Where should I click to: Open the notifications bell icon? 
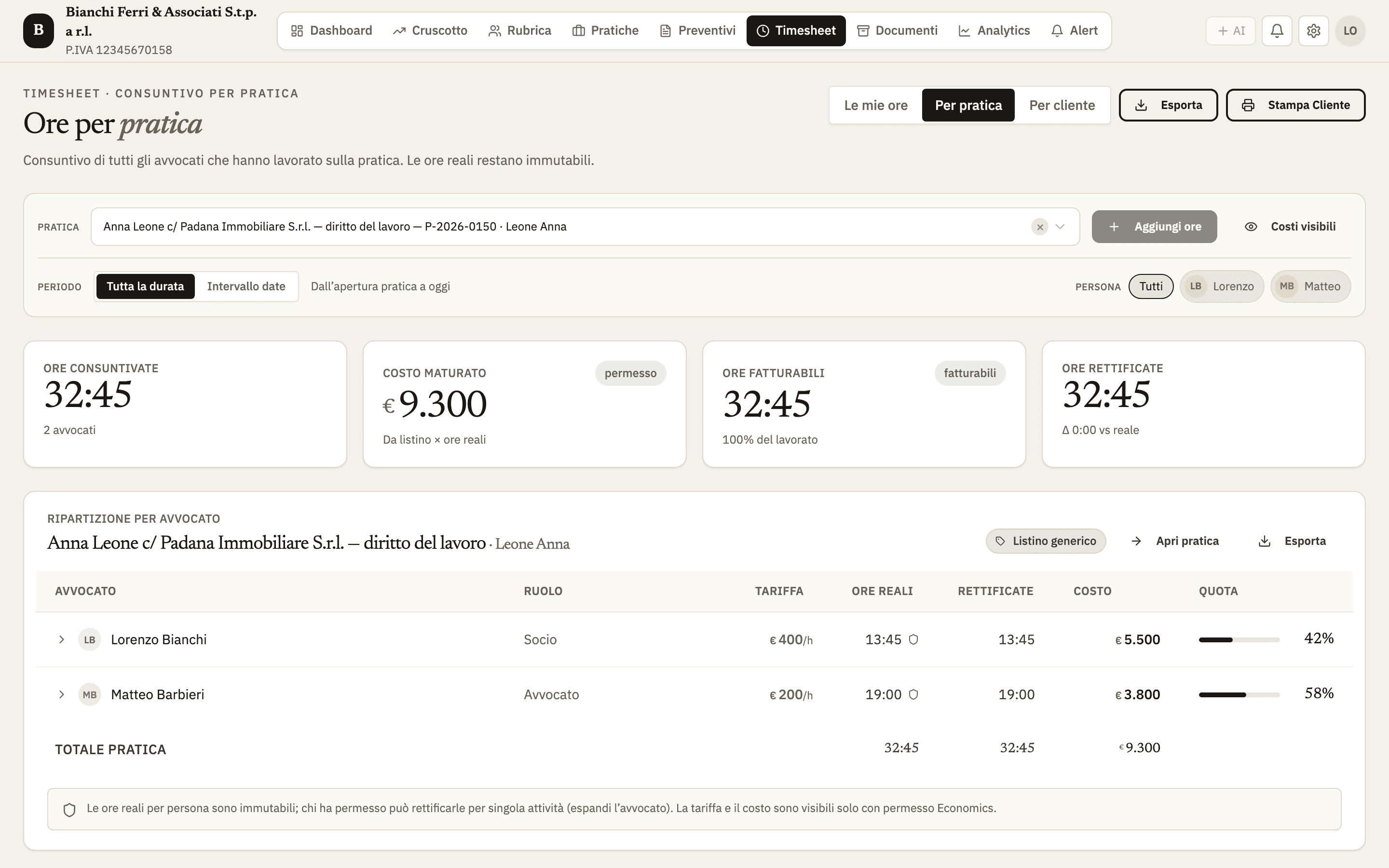(x=1277, y=30)
